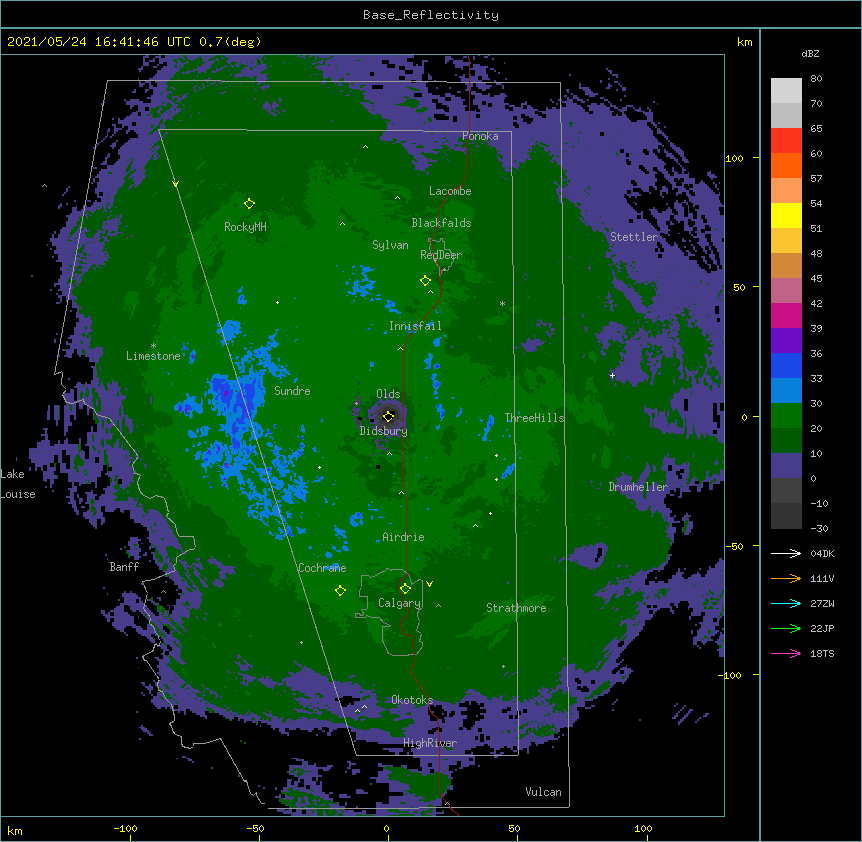
Task: Click the Ponoka label
Action: [x=480, y=136]
